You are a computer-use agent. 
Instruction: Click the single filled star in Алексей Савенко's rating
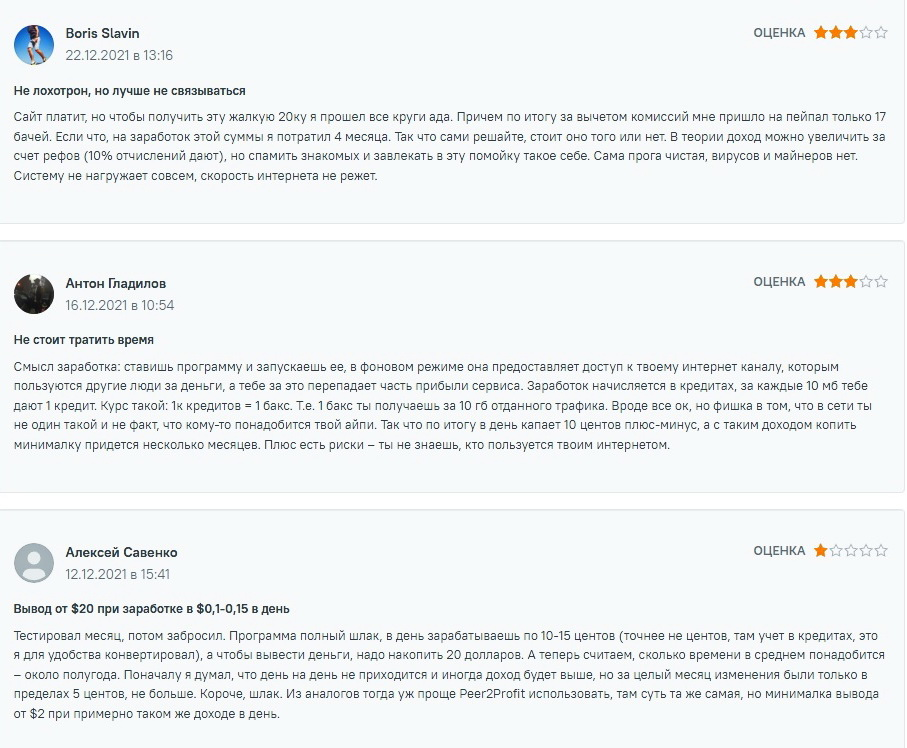820,550
